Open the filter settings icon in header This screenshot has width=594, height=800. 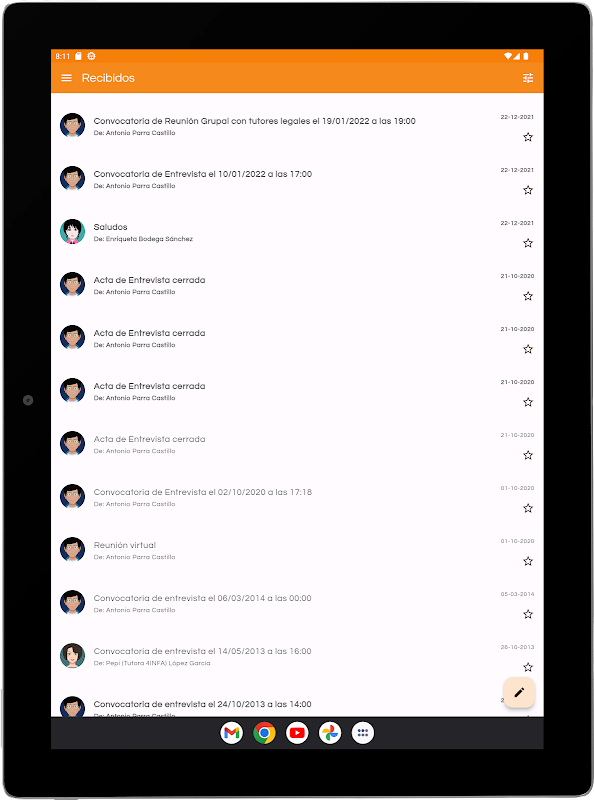point(528,78)
